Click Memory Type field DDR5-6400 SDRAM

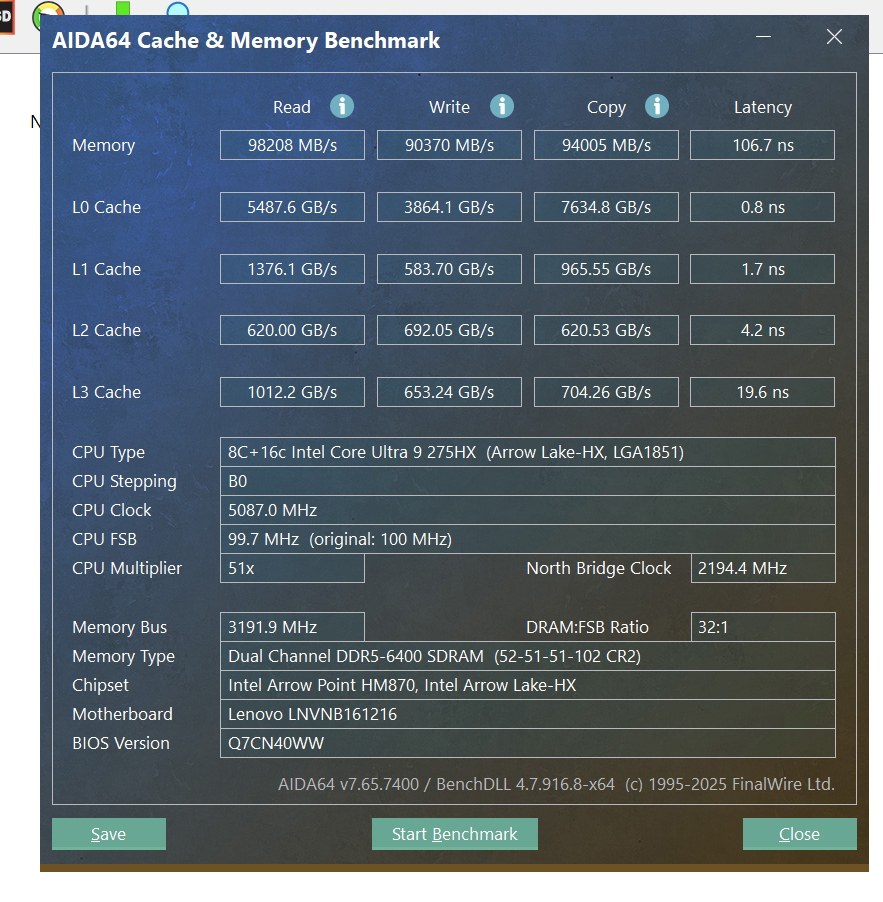click(x=527, y=656)
